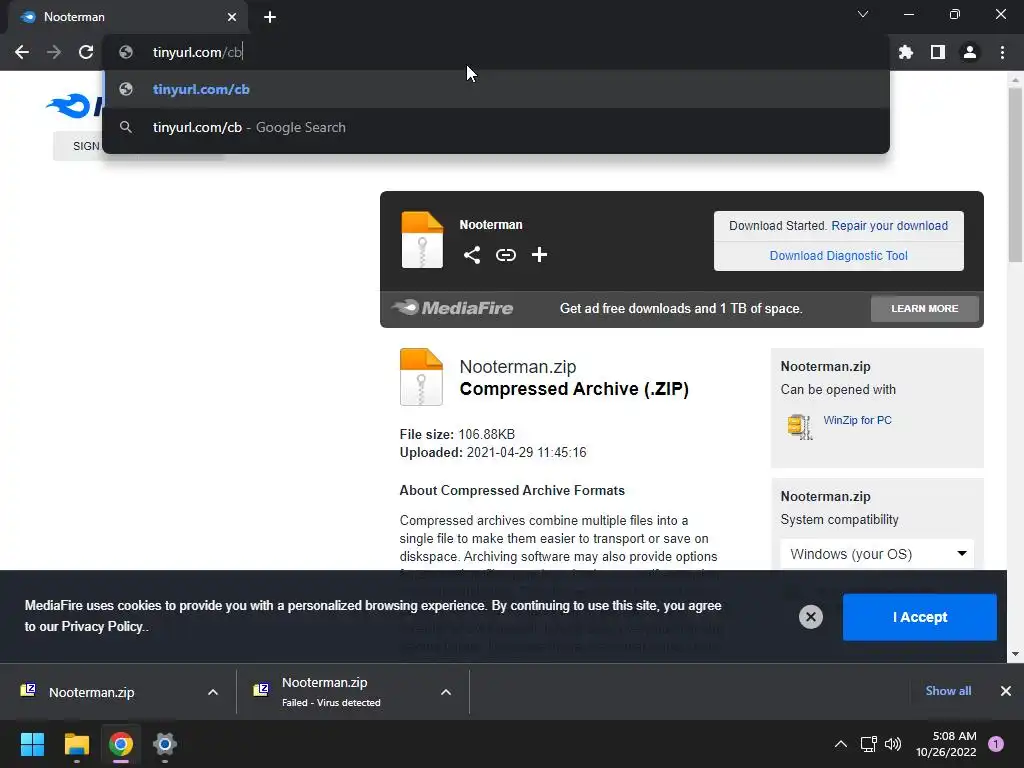Dismiss the cookie notice with X
Image resolution: width=1024 pixels, height=768 pixels.
point(810,617)
